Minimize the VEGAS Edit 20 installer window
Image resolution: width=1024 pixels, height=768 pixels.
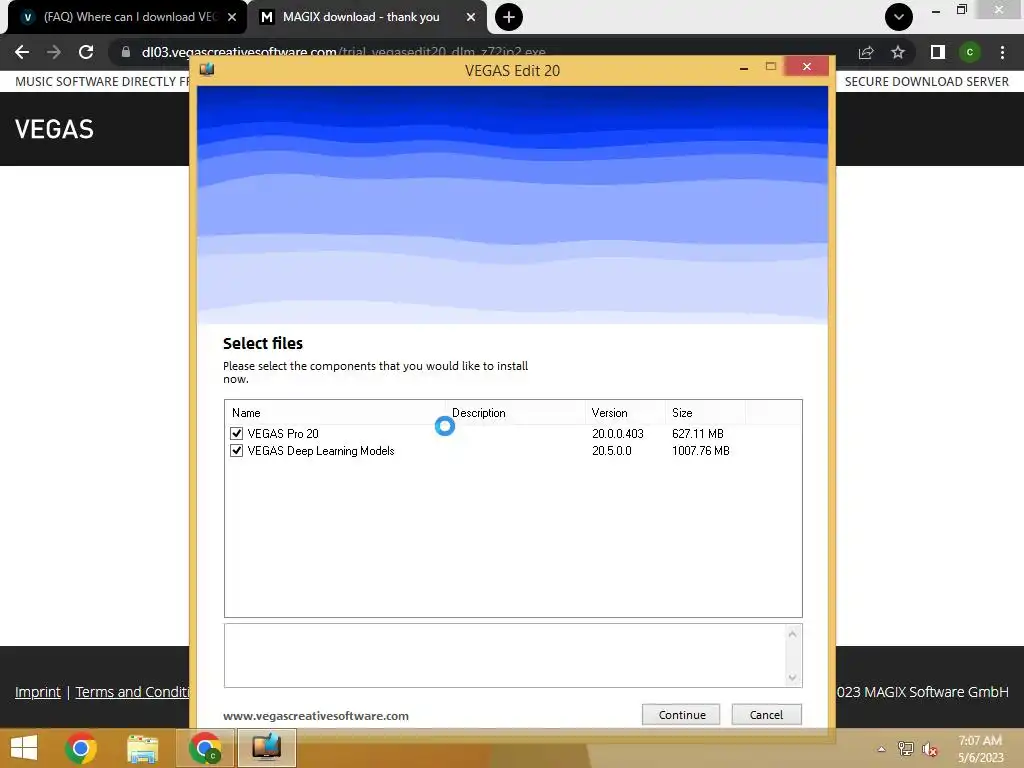coord(744,67)
